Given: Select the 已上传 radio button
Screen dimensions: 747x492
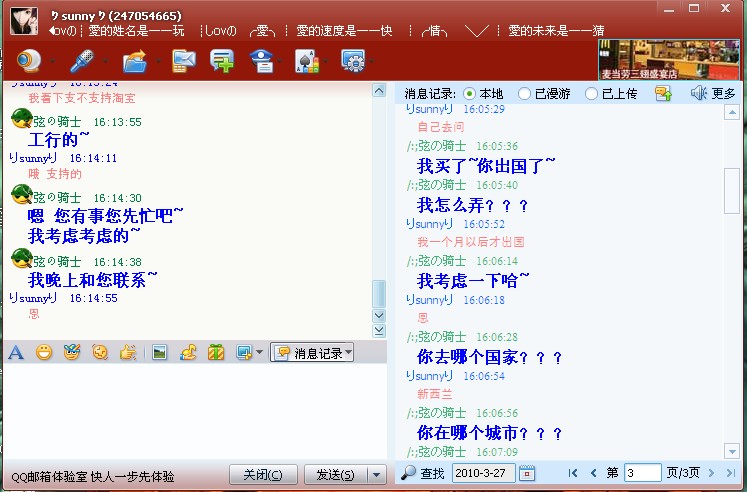Looking at the screenshot, I should (x=592, y=94).
